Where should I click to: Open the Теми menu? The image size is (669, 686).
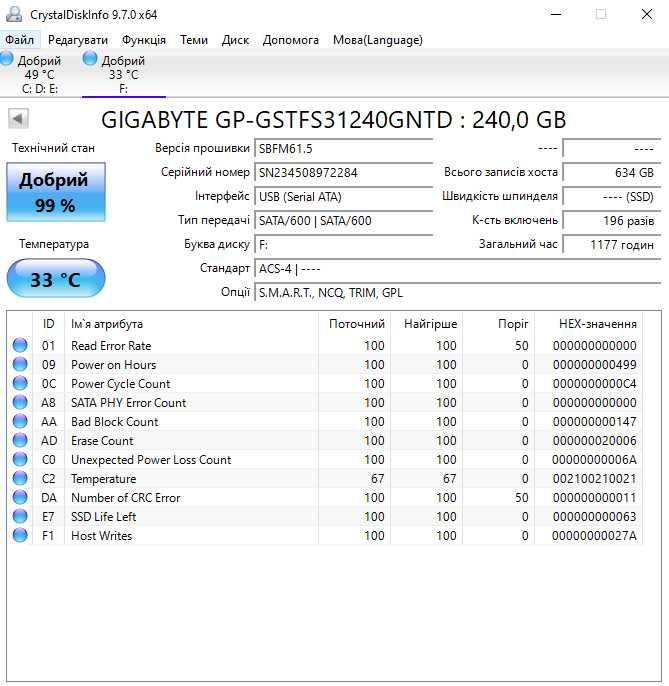(x=194, y=40)
